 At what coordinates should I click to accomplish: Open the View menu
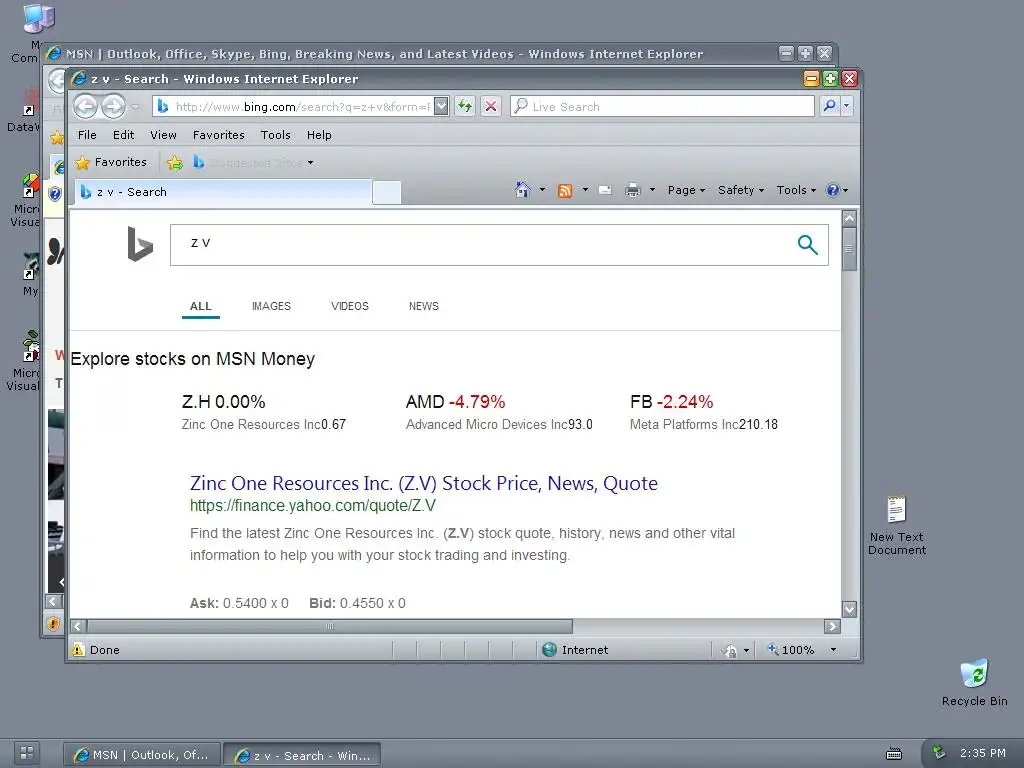click(163, 135)
